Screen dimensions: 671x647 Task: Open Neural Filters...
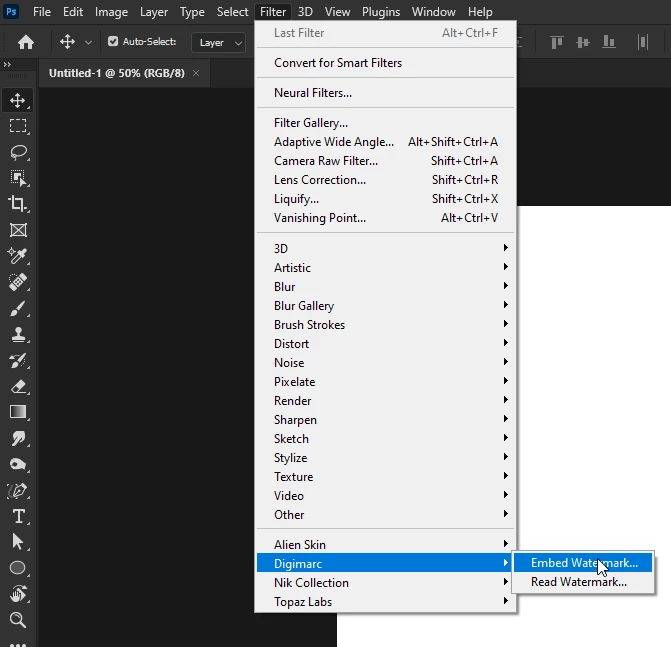click(385, 92)
